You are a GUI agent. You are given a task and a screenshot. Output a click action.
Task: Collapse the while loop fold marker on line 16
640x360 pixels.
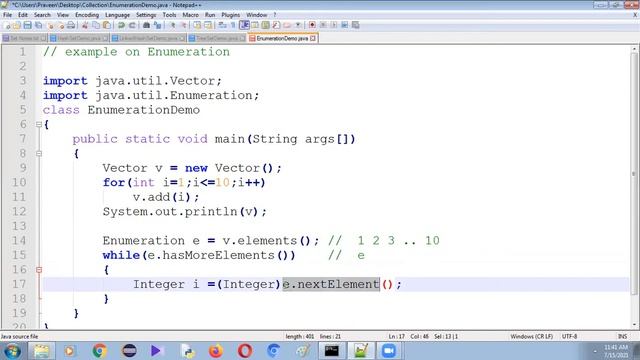point(39,270)
